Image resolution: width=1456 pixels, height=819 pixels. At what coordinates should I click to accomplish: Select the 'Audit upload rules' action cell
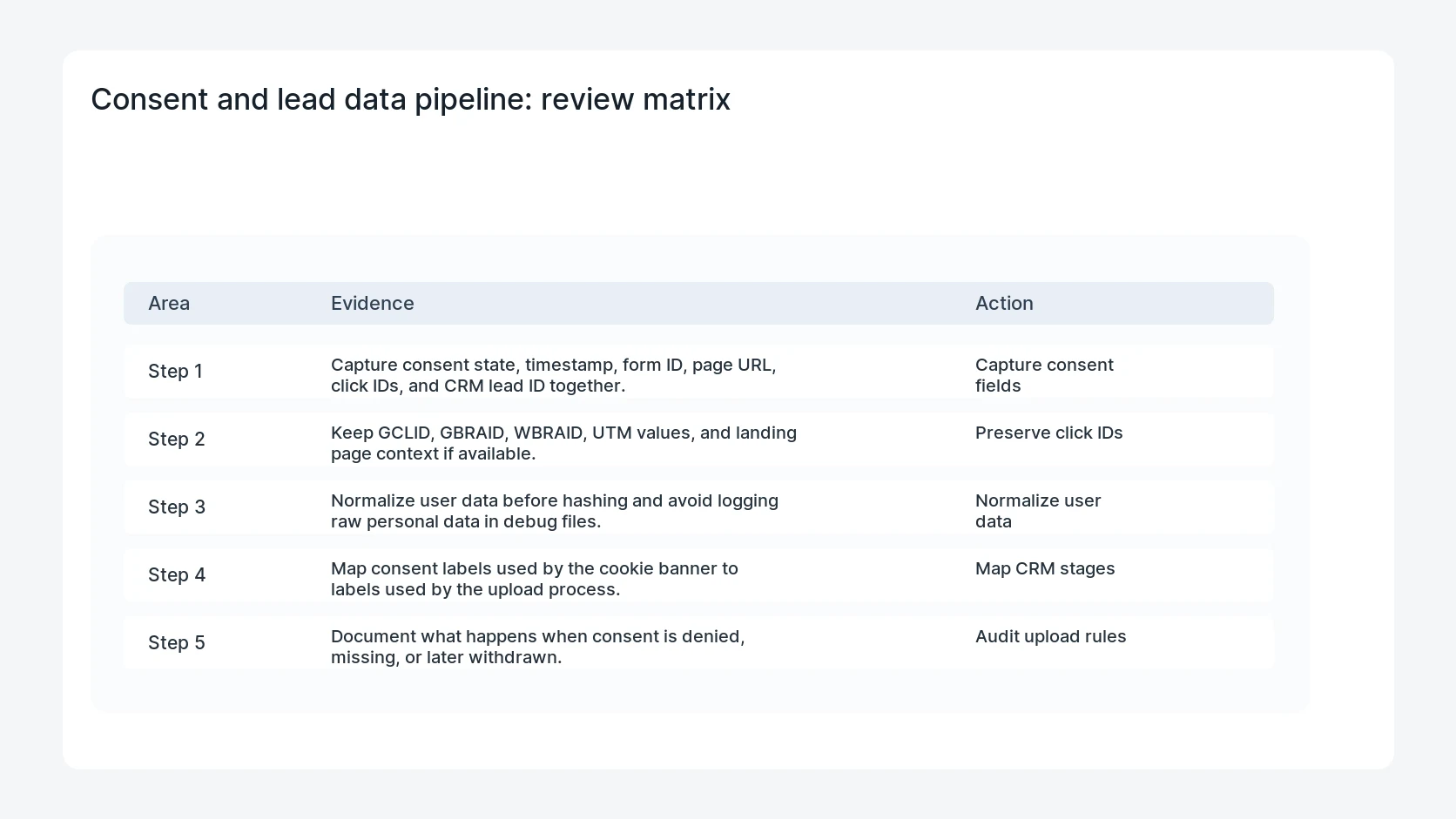1051,636
